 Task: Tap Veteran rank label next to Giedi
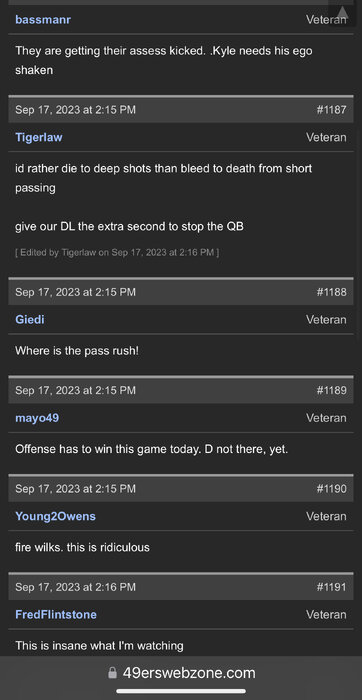pyautogui.click(x=326, y=320)
